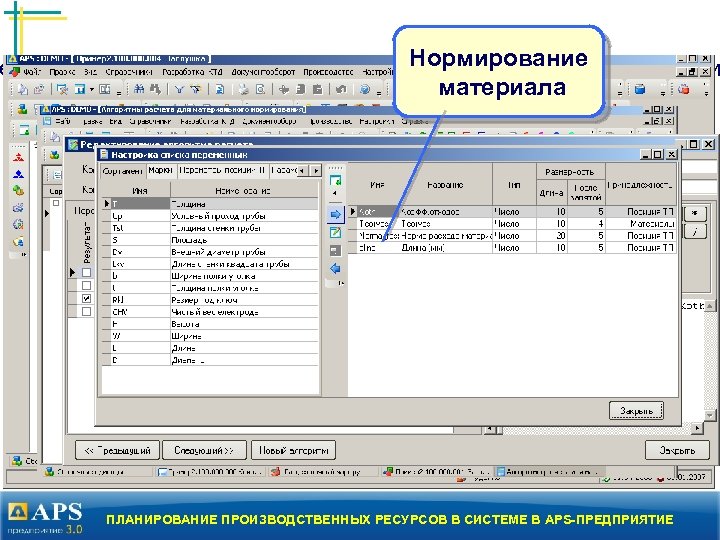Click the green and yellow icon in left sidebar

coord(18,190)
